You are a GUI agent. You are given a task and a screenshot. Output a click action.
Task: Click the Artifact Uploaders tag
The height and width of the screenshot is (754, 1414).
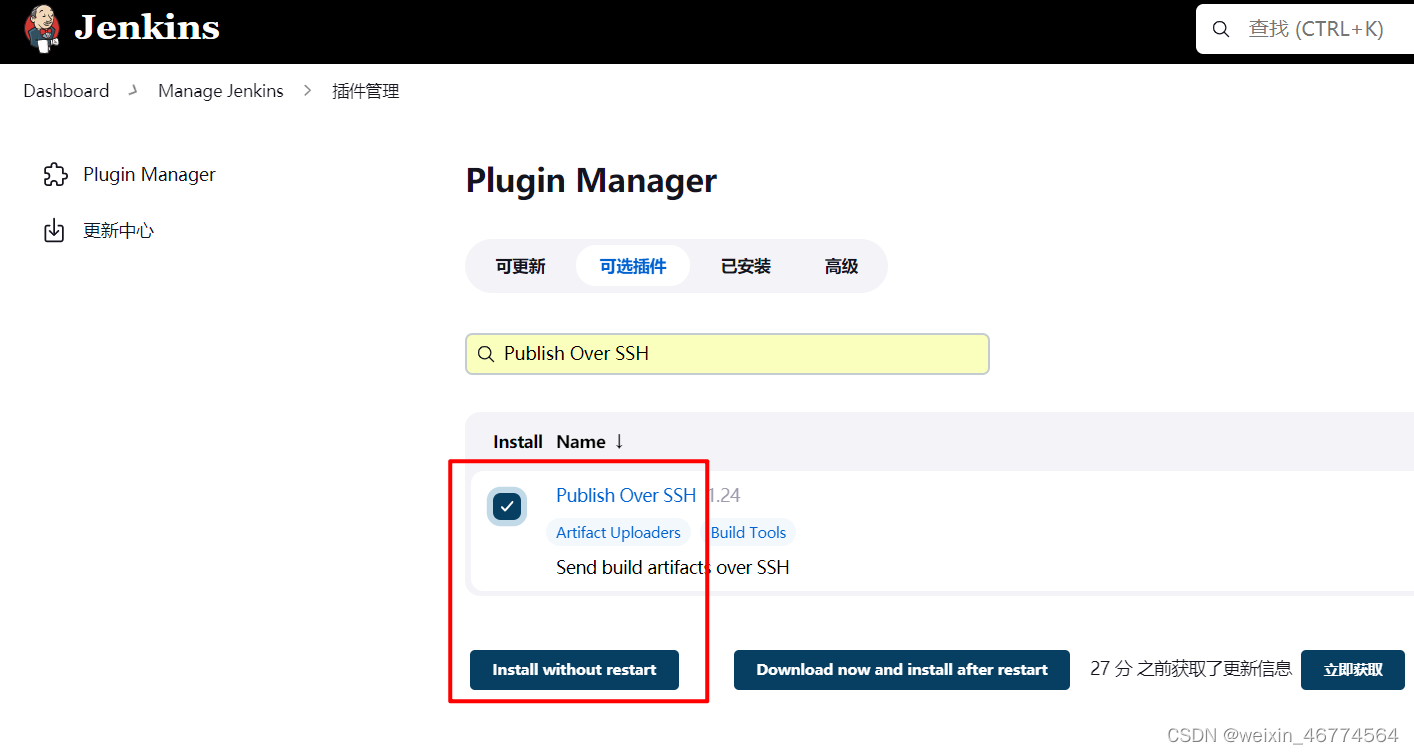(618, 533)
